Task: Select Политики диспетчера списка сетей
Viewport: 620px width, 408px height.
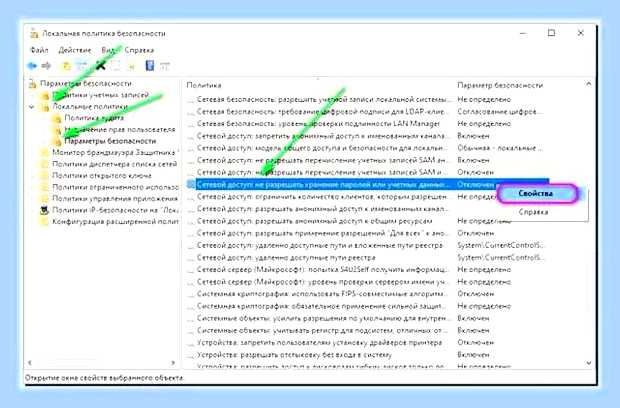Action: 114,164
